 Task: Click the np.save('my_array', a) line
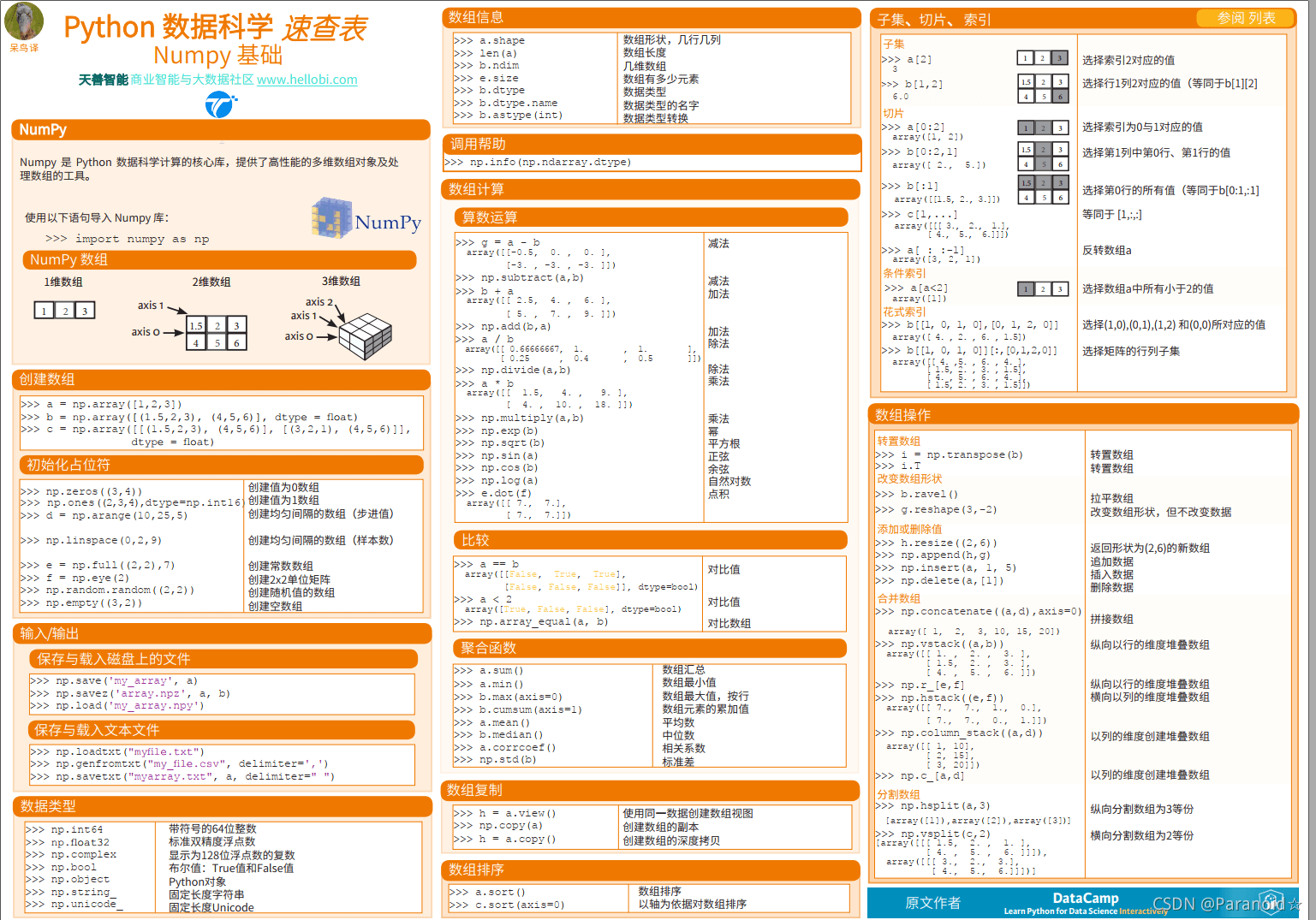click(x=114, y=680)
